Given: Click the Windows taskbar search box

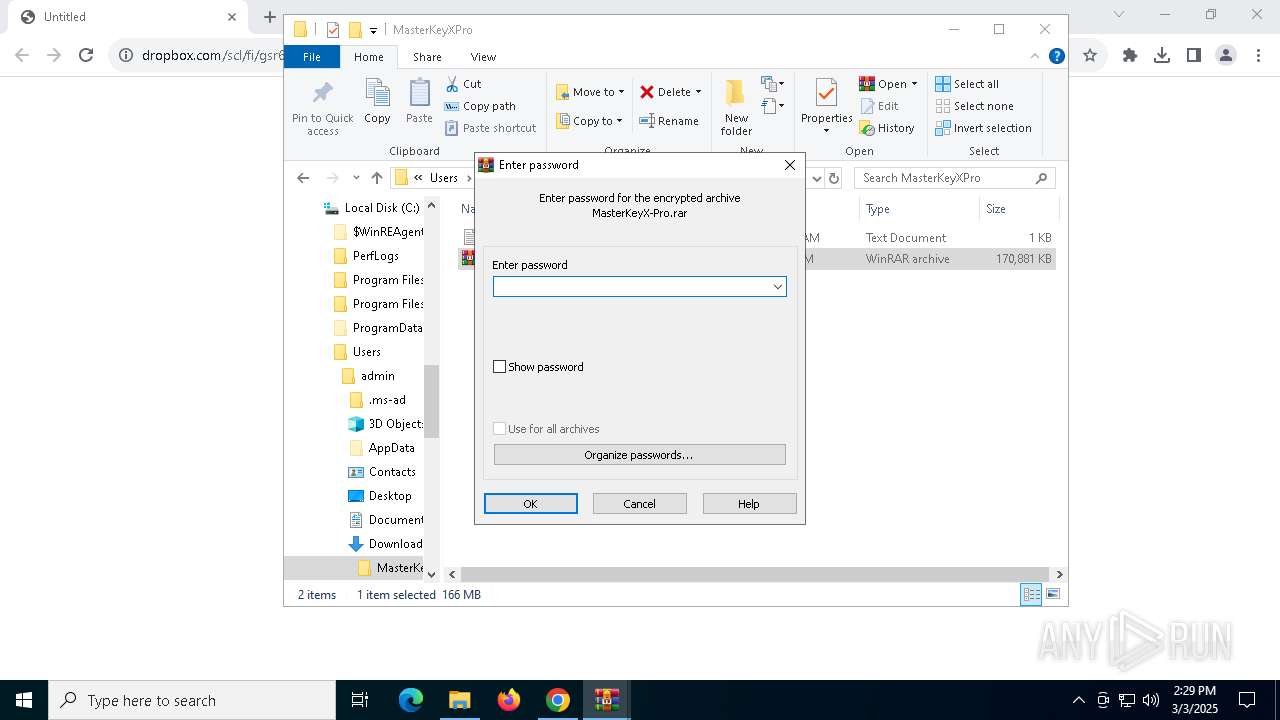Looking at the screenshot, I should tap(192, 700).
